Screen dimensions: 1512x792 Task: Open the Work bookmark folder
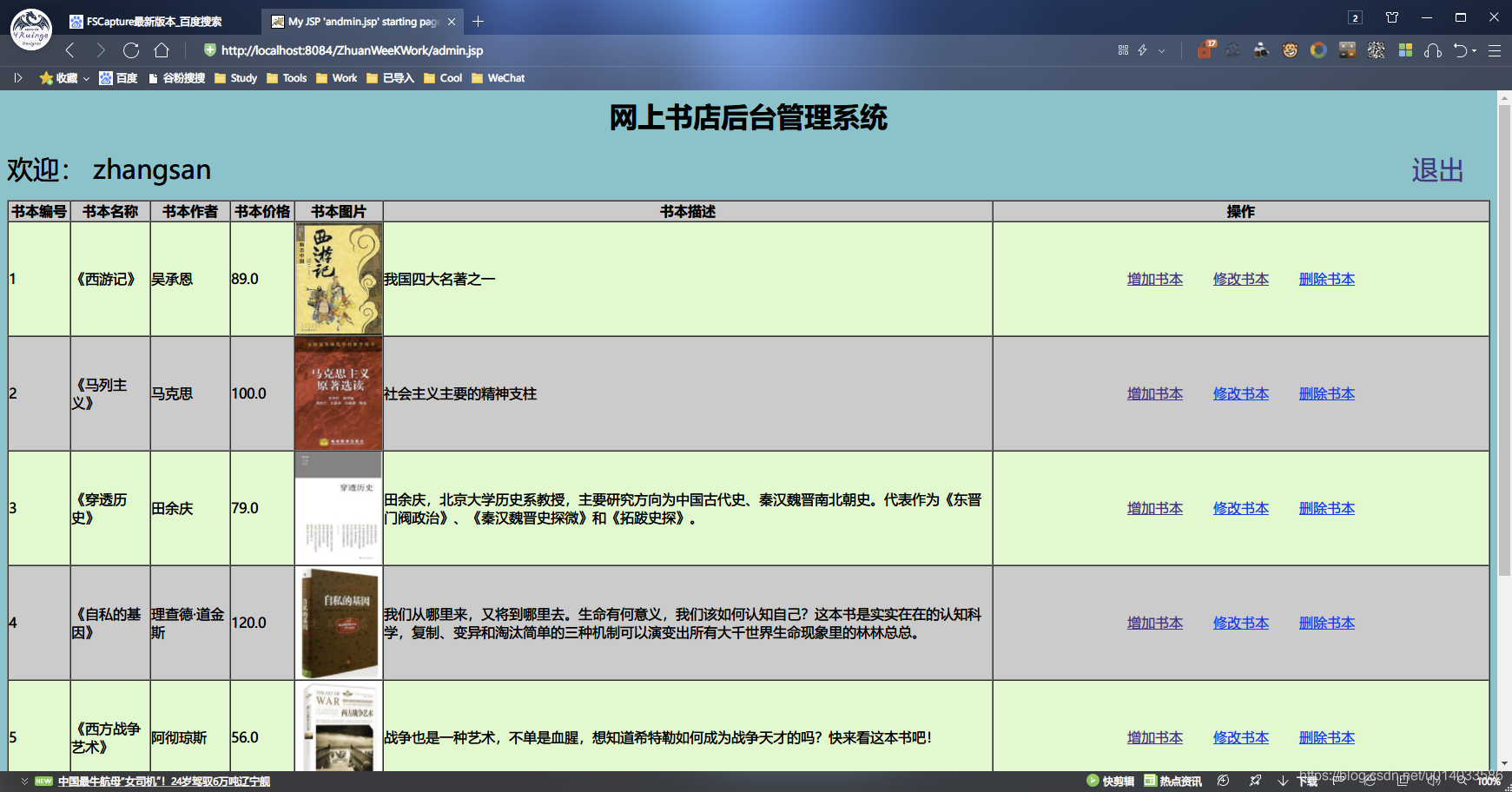337,78
